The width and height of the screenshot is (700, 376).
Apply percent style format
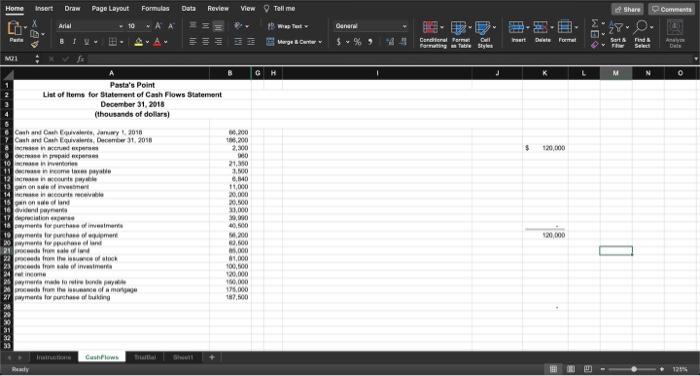coord(358,42)
